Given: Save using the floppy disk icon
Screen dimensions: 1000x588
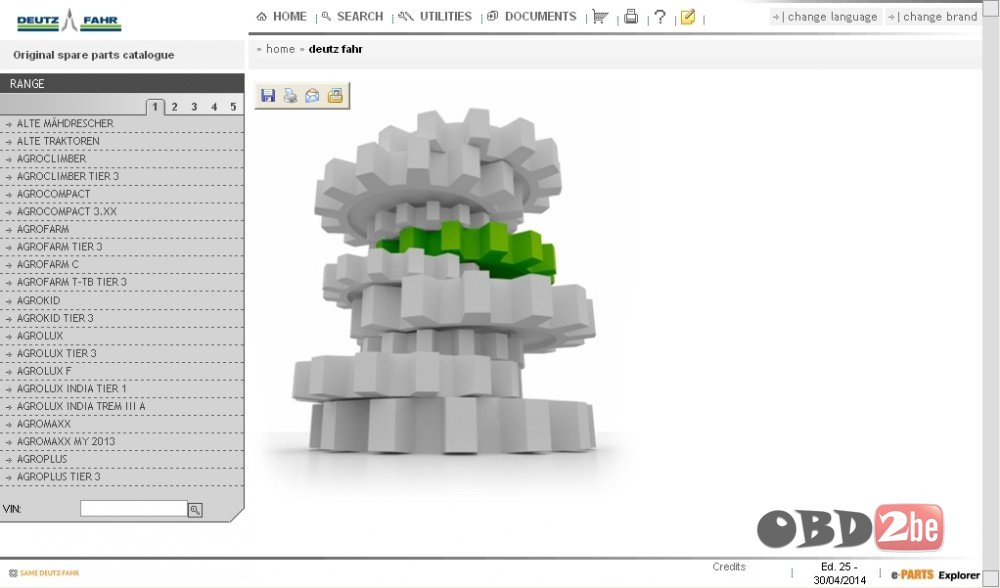Looking at the screenshot, I should pyautogui.click(x=268, y=96).
